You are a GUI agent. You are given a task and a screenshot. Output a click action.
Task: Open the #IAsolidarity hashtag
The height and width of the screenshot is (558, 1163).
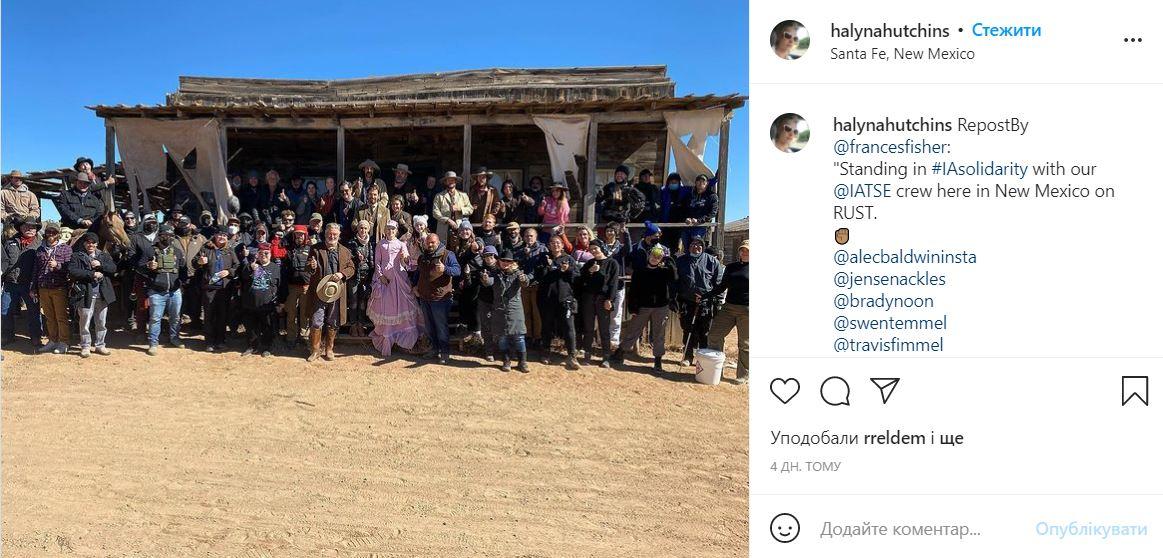(979, 169)
